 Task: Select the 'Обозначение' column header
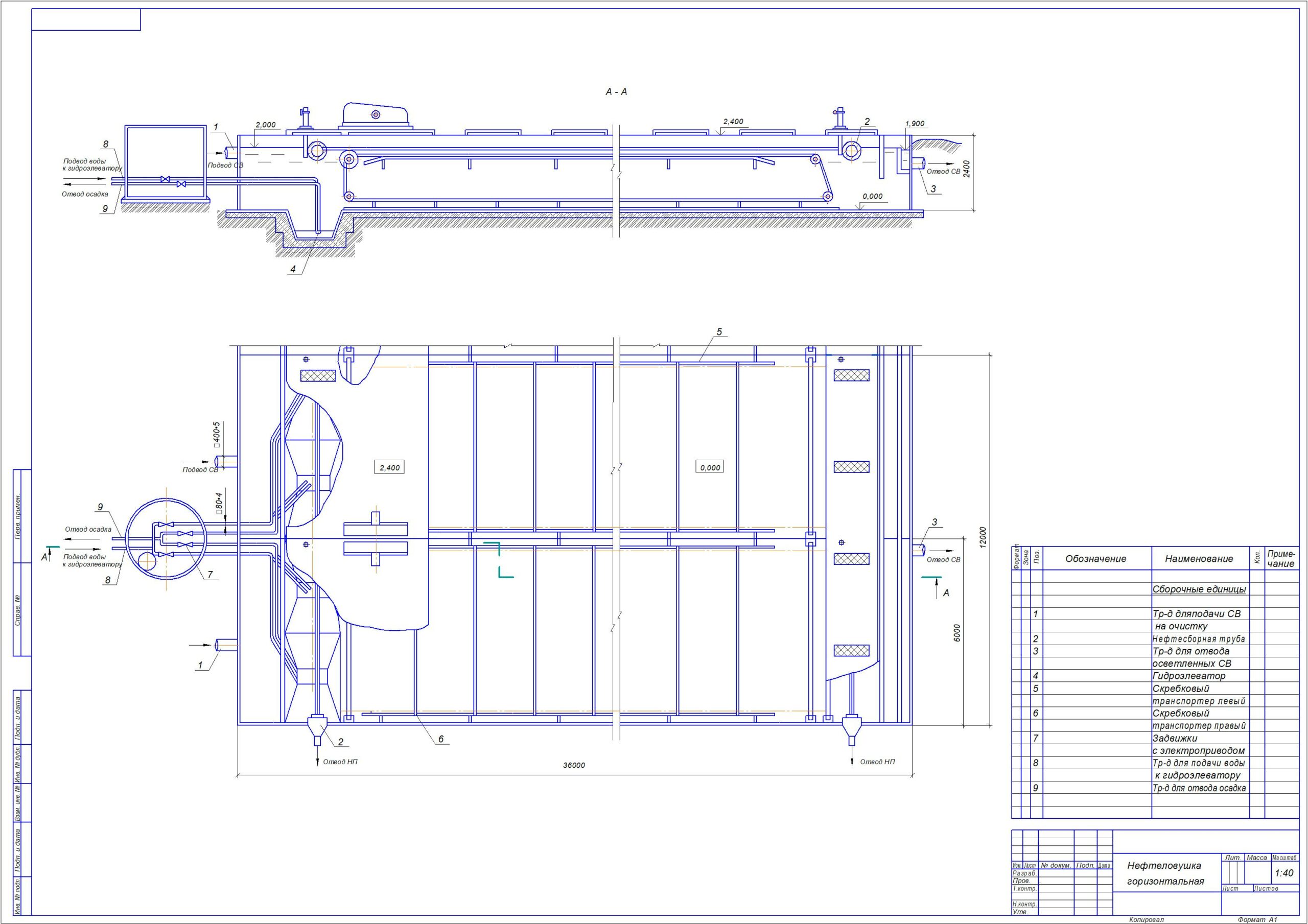pyautogui.click(x=1095, y=559)
